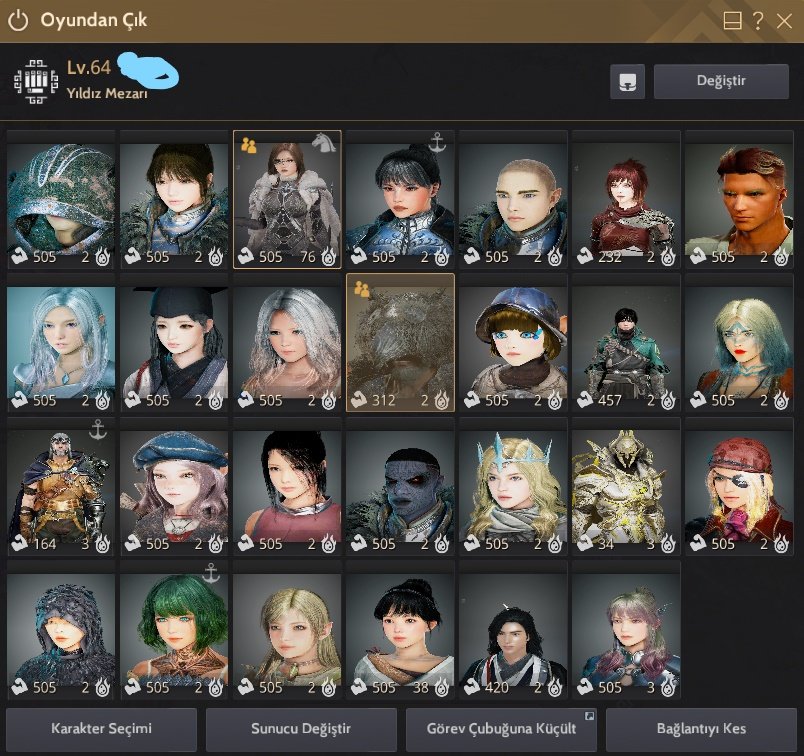Screen dimensions: 804x756
Task: Click the strength icon beside 34
Action: (584, 543)
